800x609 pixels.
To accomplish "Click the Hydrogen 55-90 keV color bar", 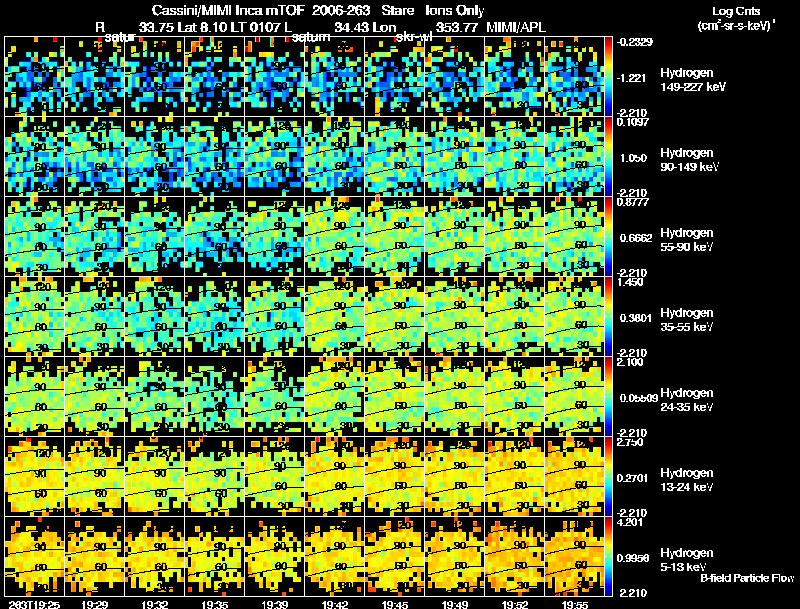I will coord(608,237).
